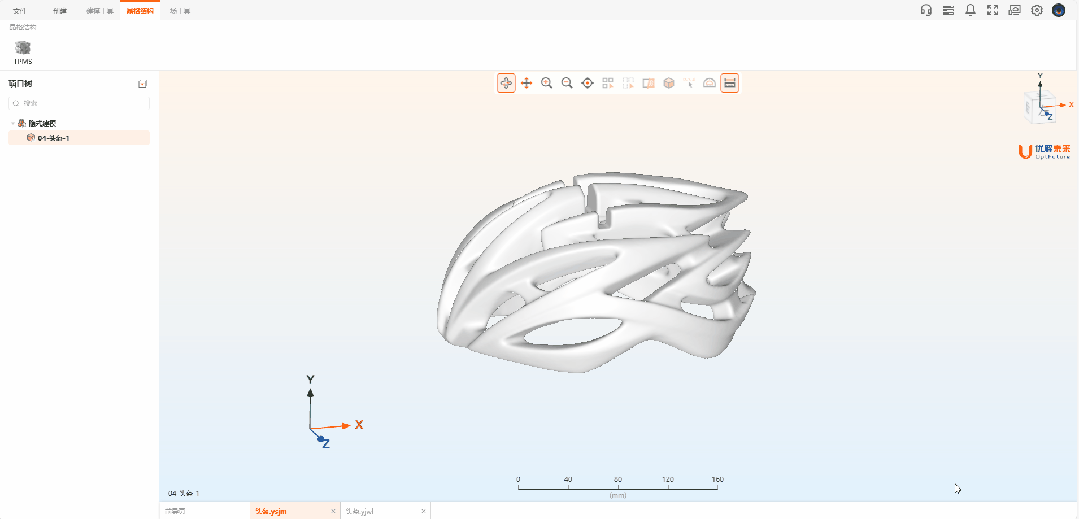1079x519 pixels.
Task: Collapse the implicit modeling tree node
Action: tap(13, 123)
